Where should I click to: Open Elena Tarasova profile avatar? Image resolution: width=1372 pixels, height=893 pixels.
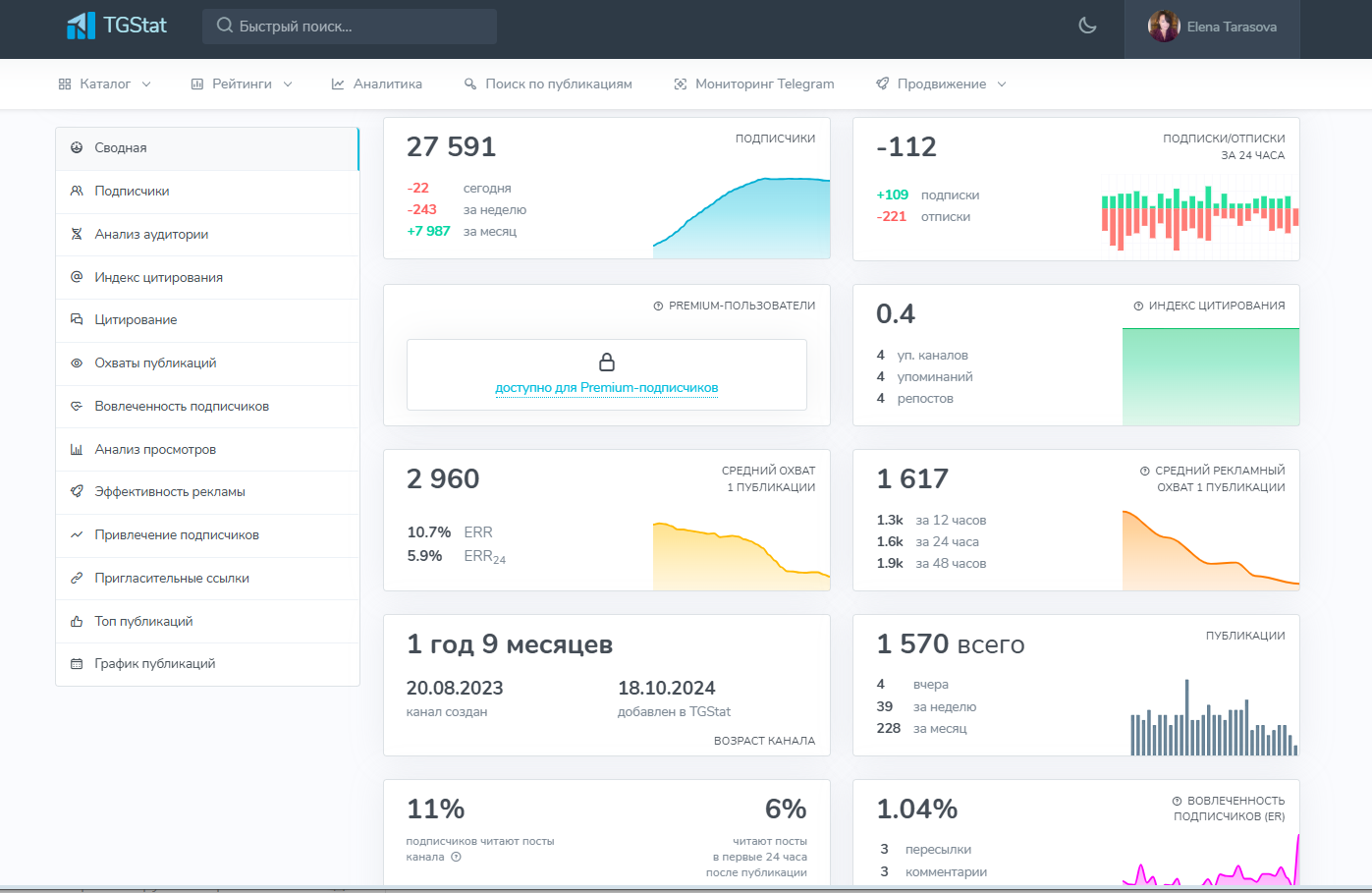pos(1164,27)
